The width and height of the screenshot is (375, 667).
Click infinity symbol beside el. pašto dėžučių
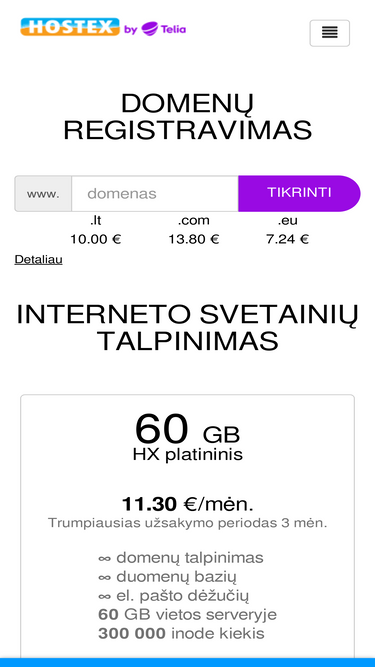[x=105, y=596]
